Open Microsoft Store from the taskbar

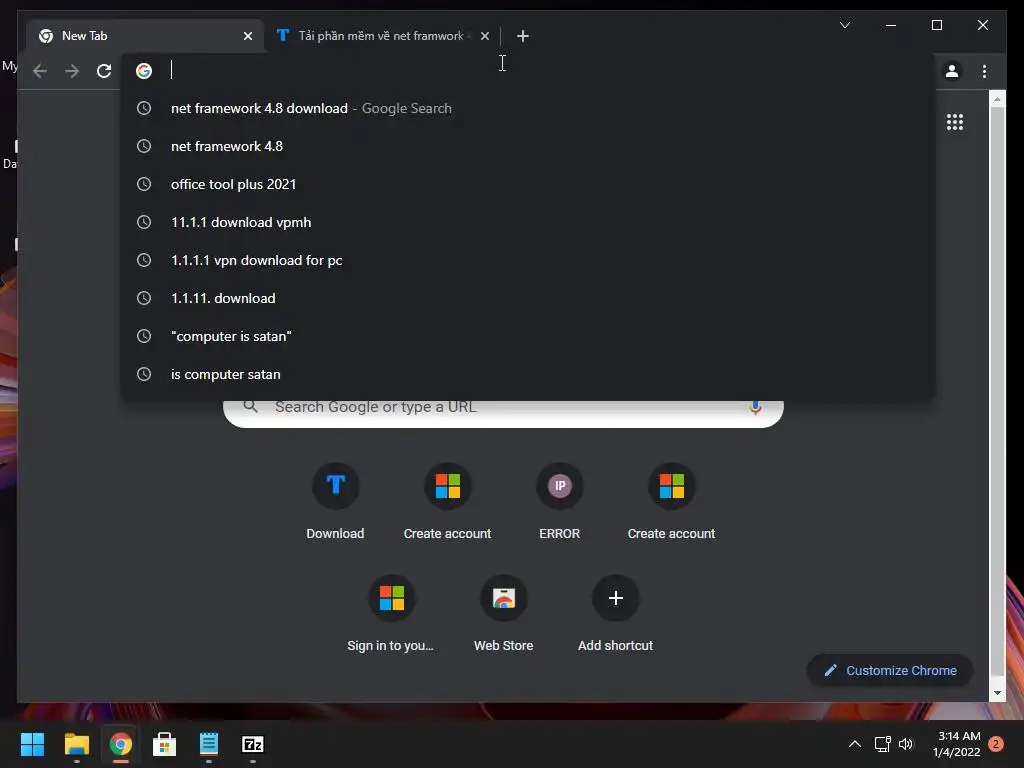coord(165,744)
